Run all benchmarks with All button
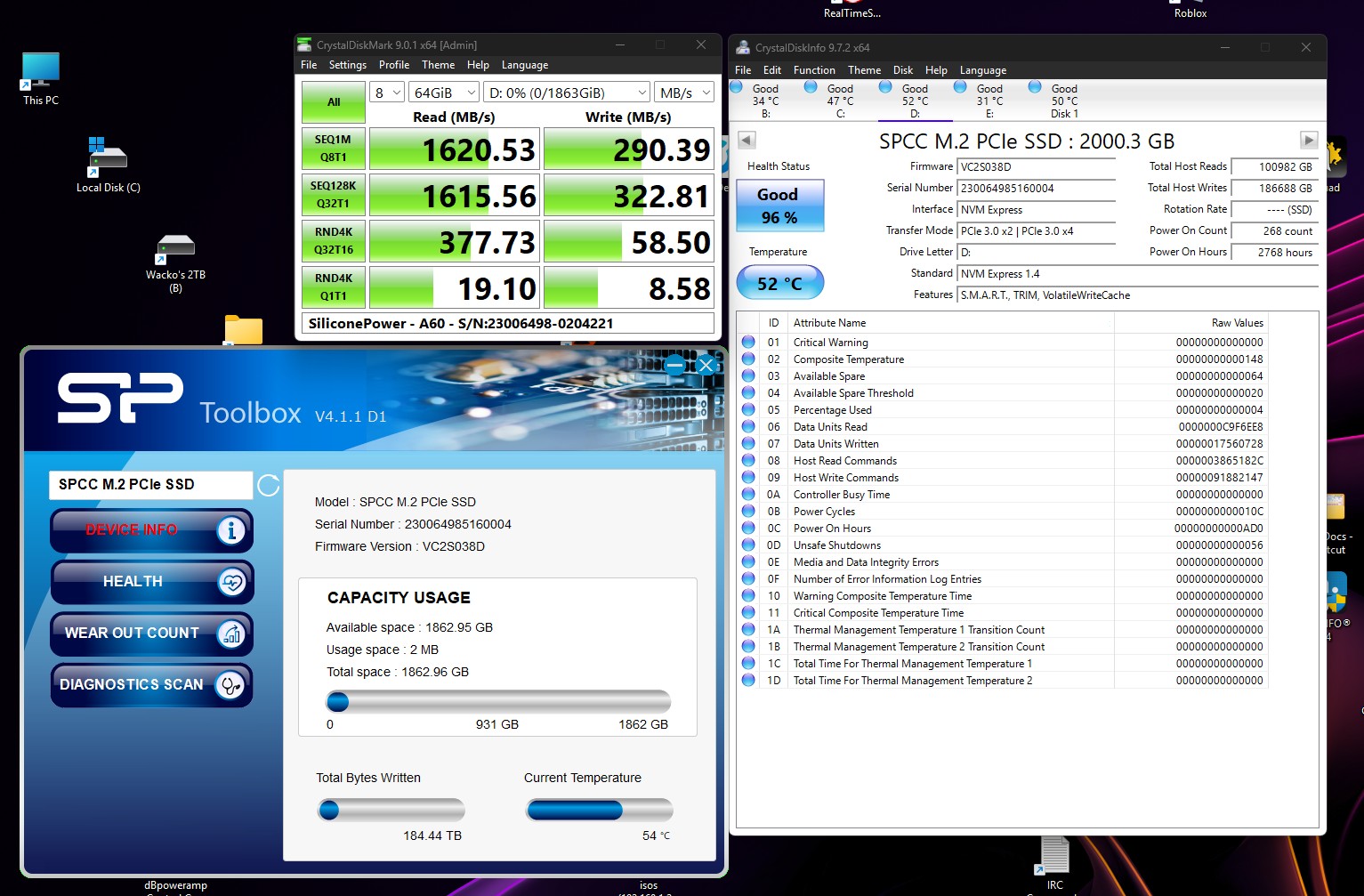 tap(334, 102)
